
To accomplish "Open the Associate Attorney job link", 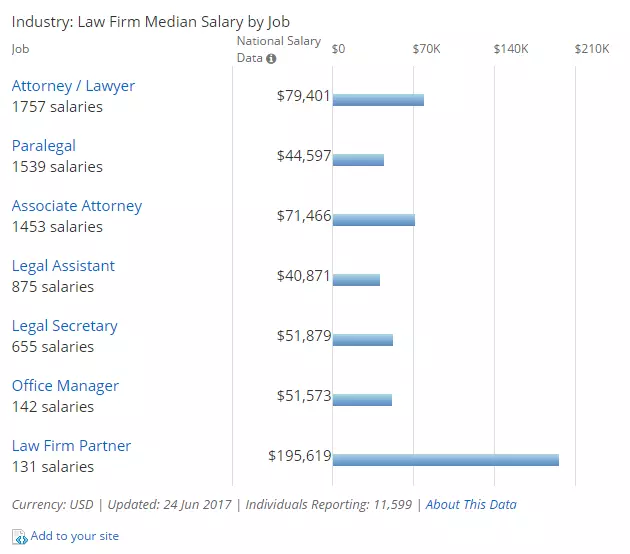I will [77, 206].
